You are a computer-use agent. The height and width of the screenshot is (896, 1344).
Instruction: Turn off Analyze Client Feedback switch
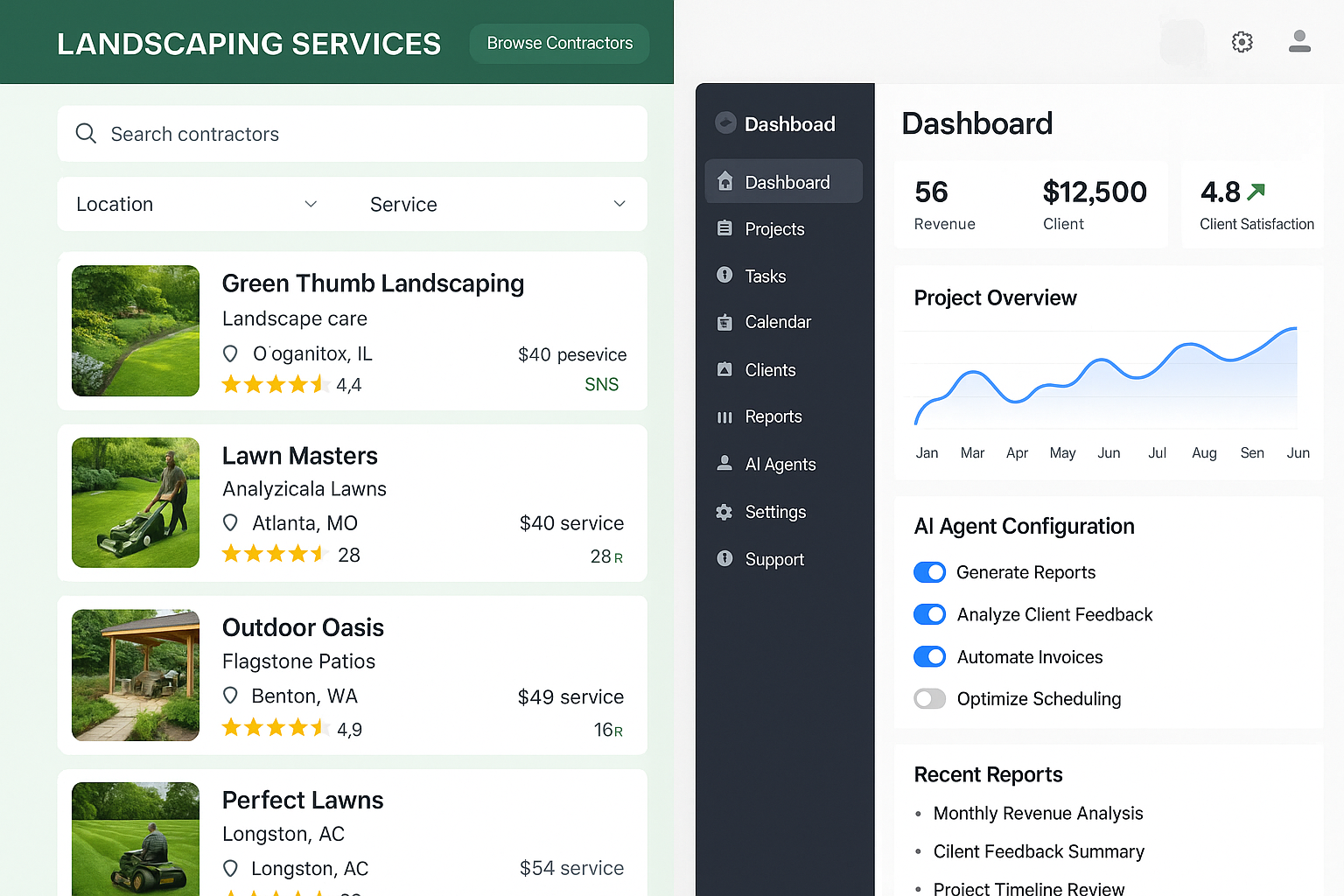(929, 614)
